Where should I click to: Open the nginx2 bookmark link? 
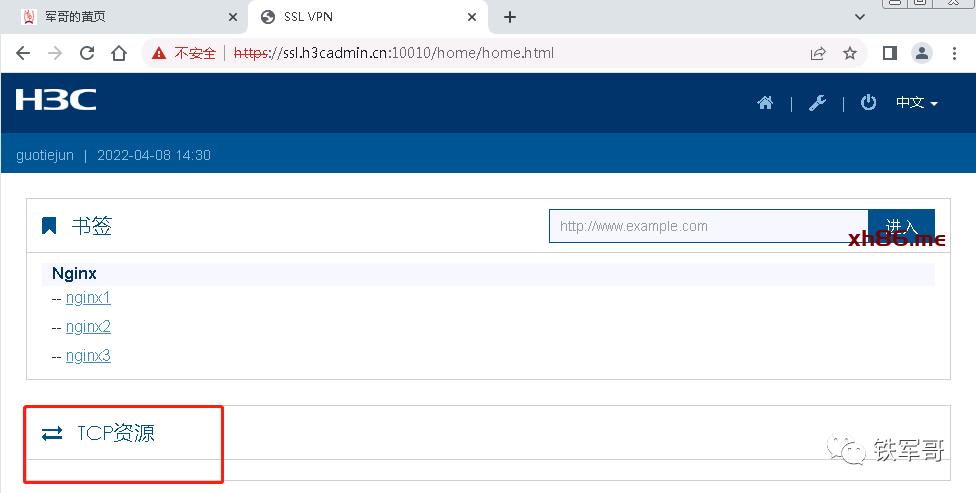click(88, 327)
